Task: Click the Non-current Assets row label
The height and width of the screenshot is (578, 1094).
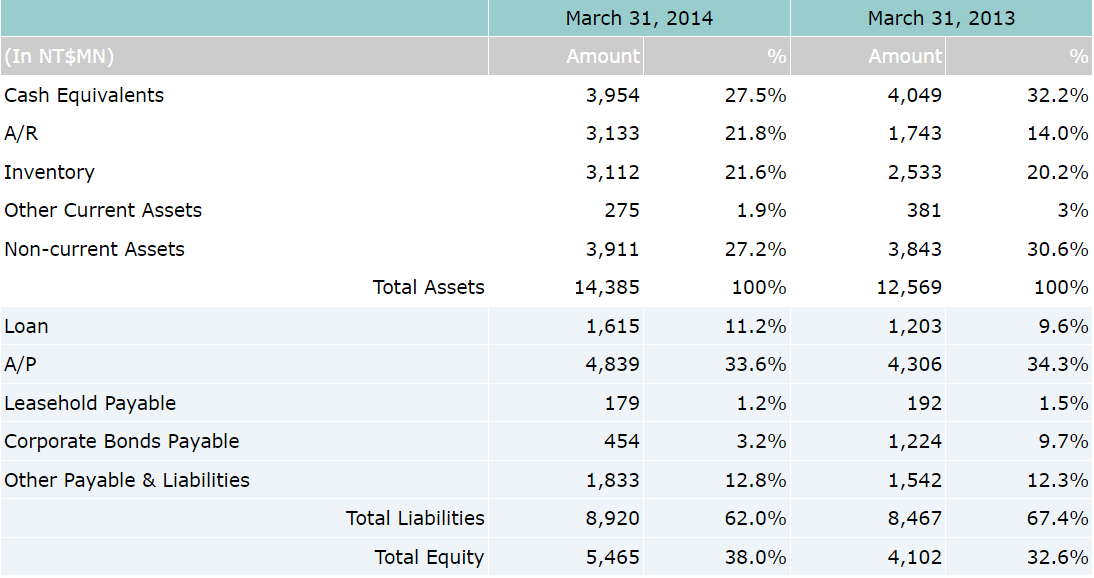Action: pos(94,249)
